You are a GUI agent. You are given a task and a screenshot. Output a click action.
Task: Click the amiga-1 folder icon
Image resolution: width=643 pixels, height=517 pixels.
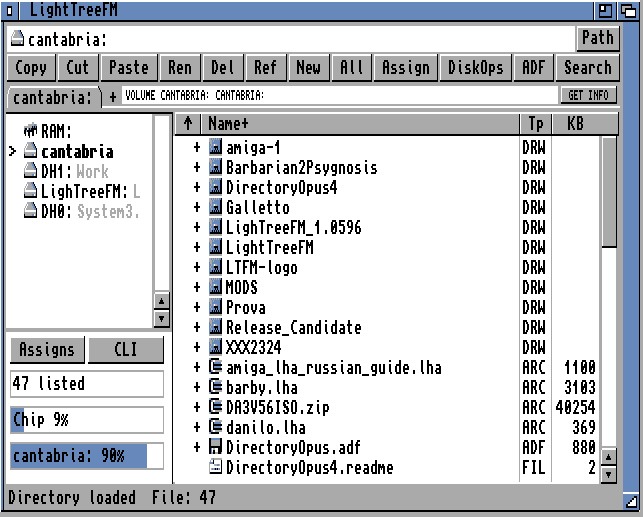pos(215,147)
